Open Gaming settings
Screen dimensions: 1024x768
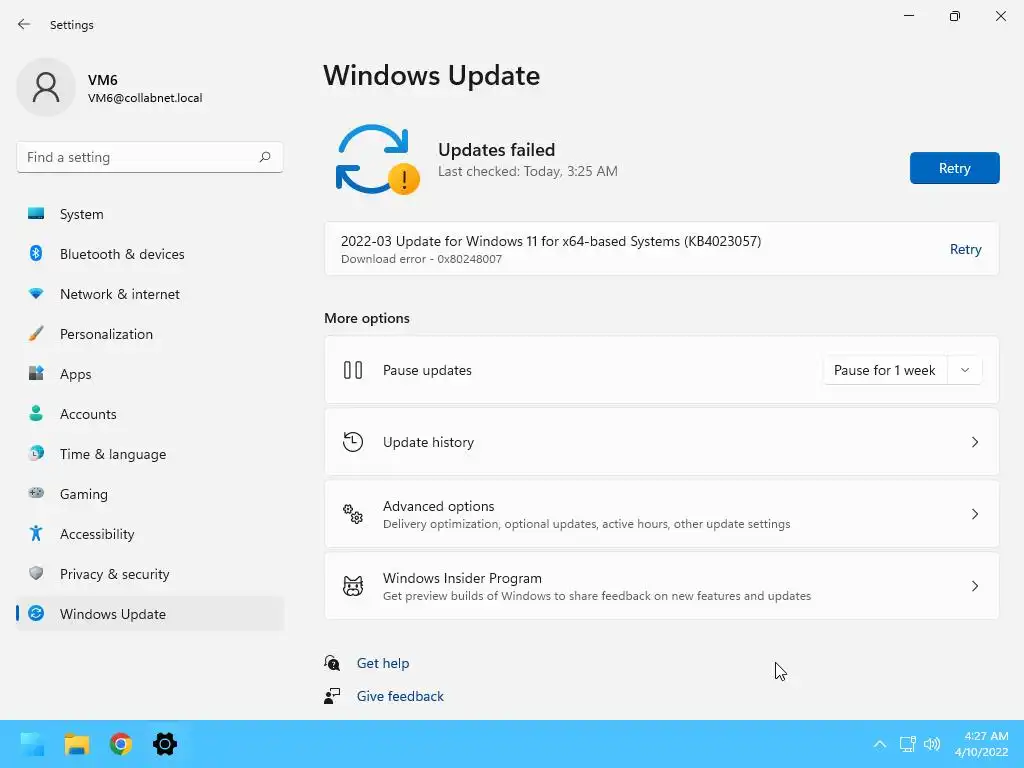pos(150,494)
